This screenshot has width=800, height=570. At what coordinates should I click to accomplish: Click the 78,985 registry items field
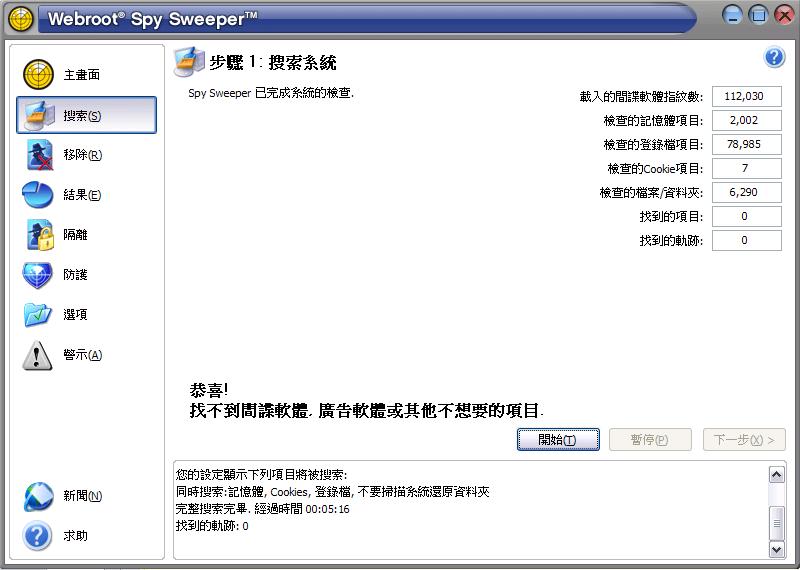746,144
